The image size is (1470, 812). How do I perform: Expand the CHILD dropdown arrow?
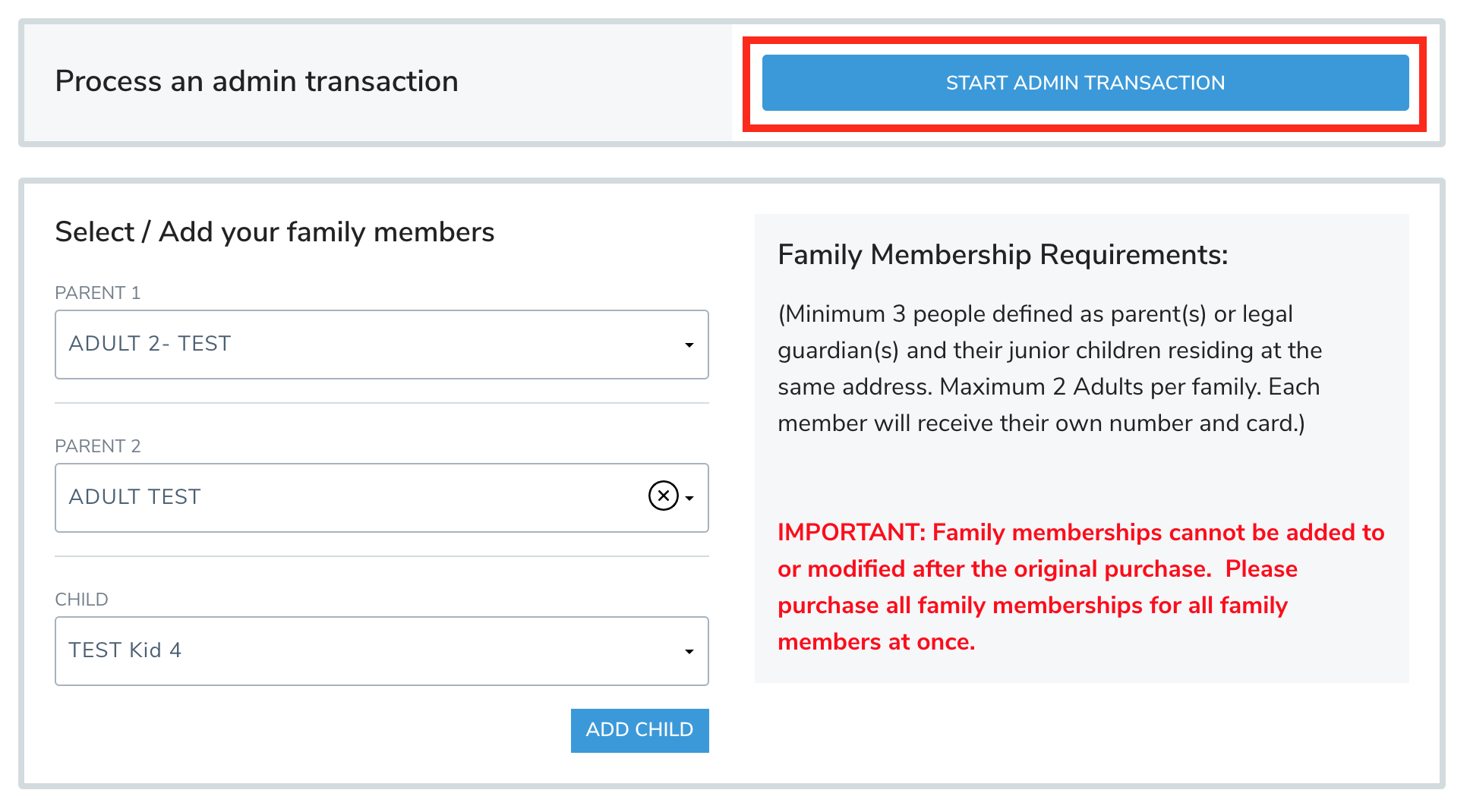(x=689, y=652)
